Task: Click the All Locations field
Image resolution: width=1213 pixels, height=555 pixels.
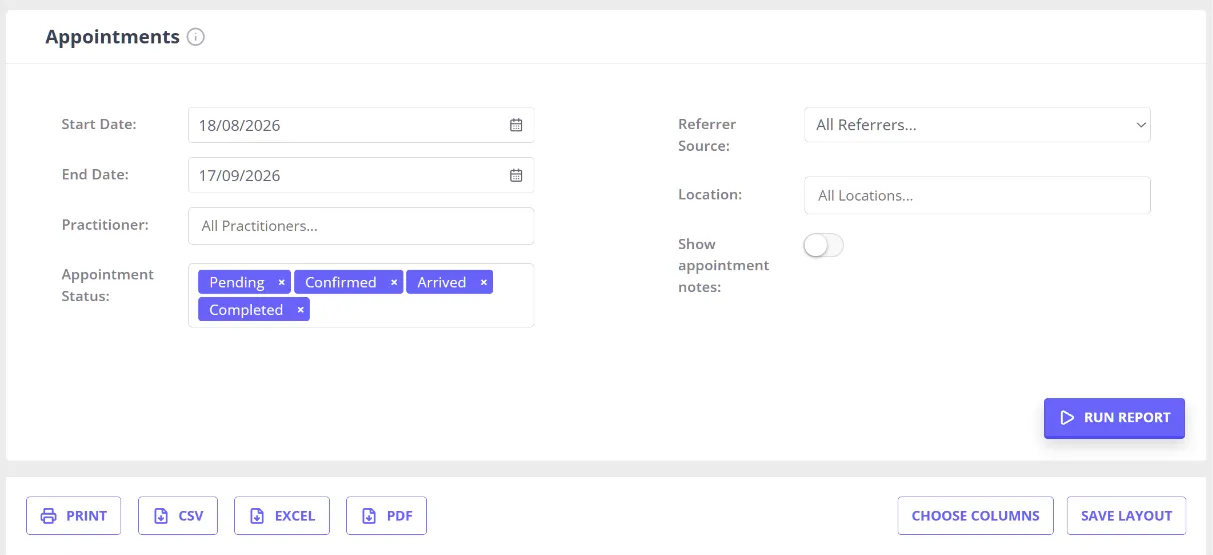Action: (977, 195)
